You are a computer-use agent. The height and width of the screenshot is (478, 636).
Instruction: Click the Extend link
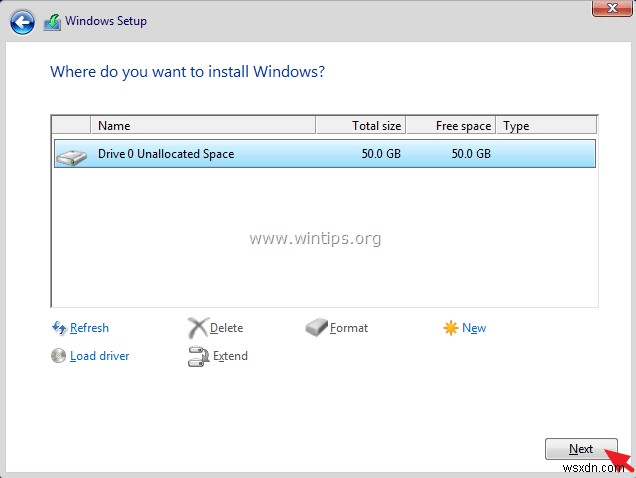pos(230,356)
